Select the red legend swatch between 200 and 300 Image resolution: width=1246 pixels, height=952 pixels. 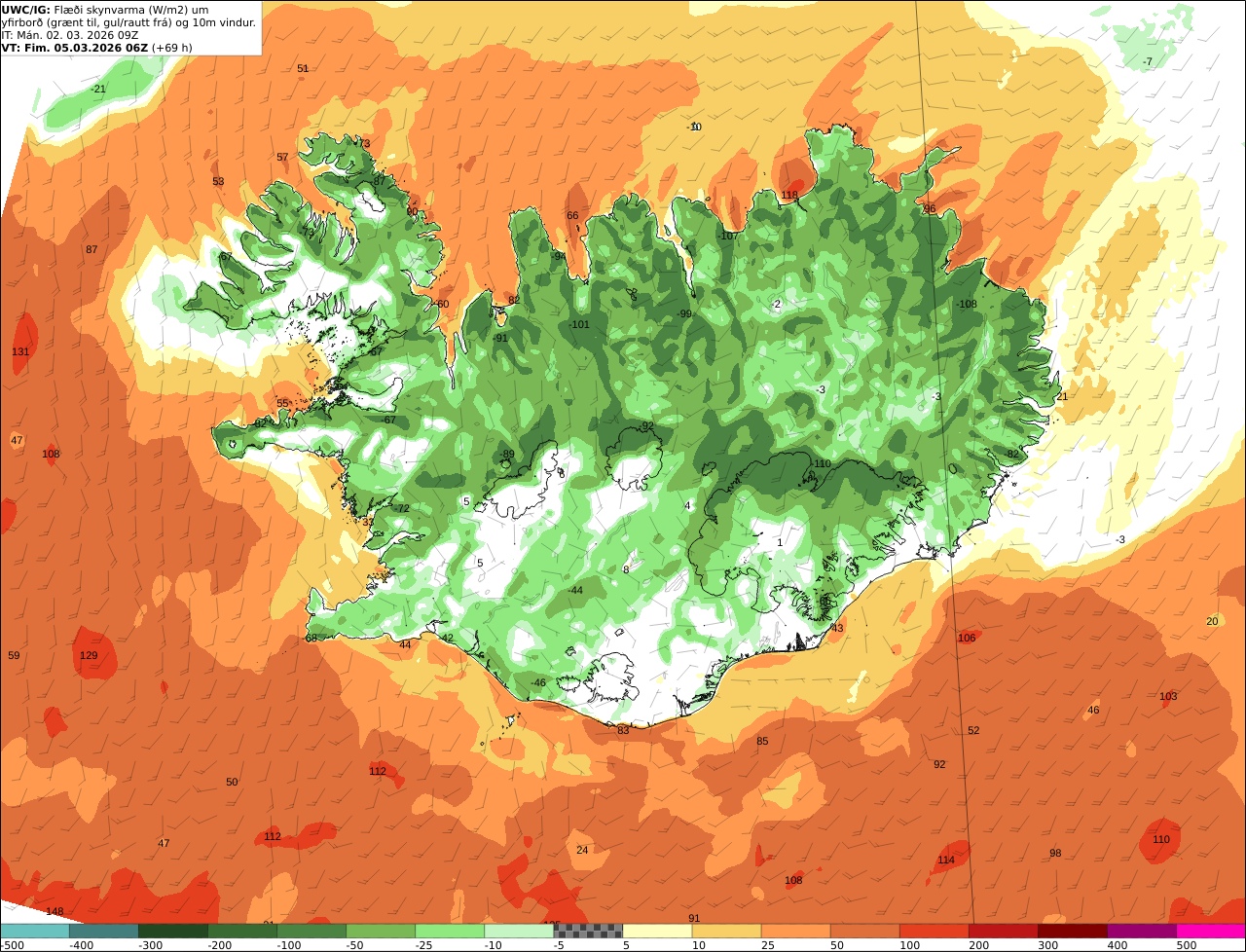click(x=1003, y=931)
